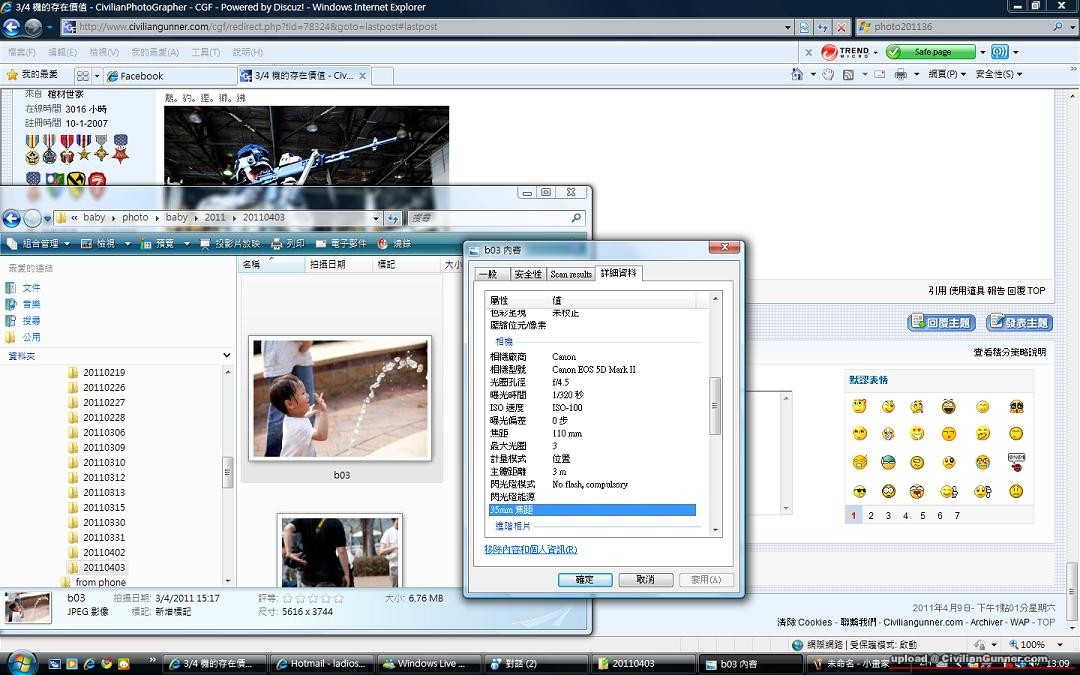1080x675 pixels.
Task: Click the IE favorites star icon
Action: pos(12,75)
